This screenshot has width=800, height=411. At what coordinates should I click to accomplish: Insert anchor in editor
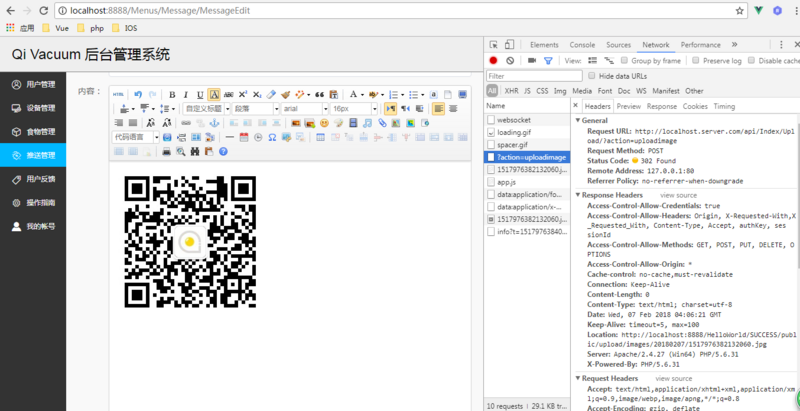click(x=214, y=123)
